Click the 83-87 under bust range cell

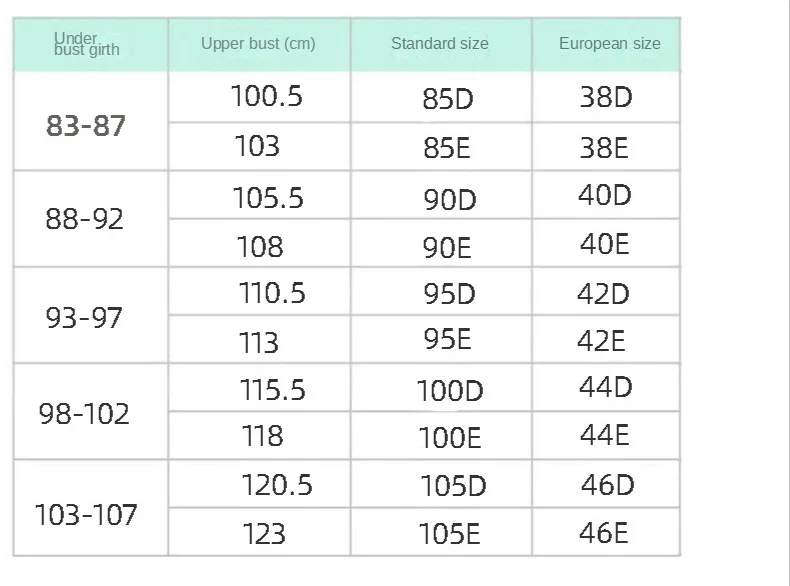86,126
